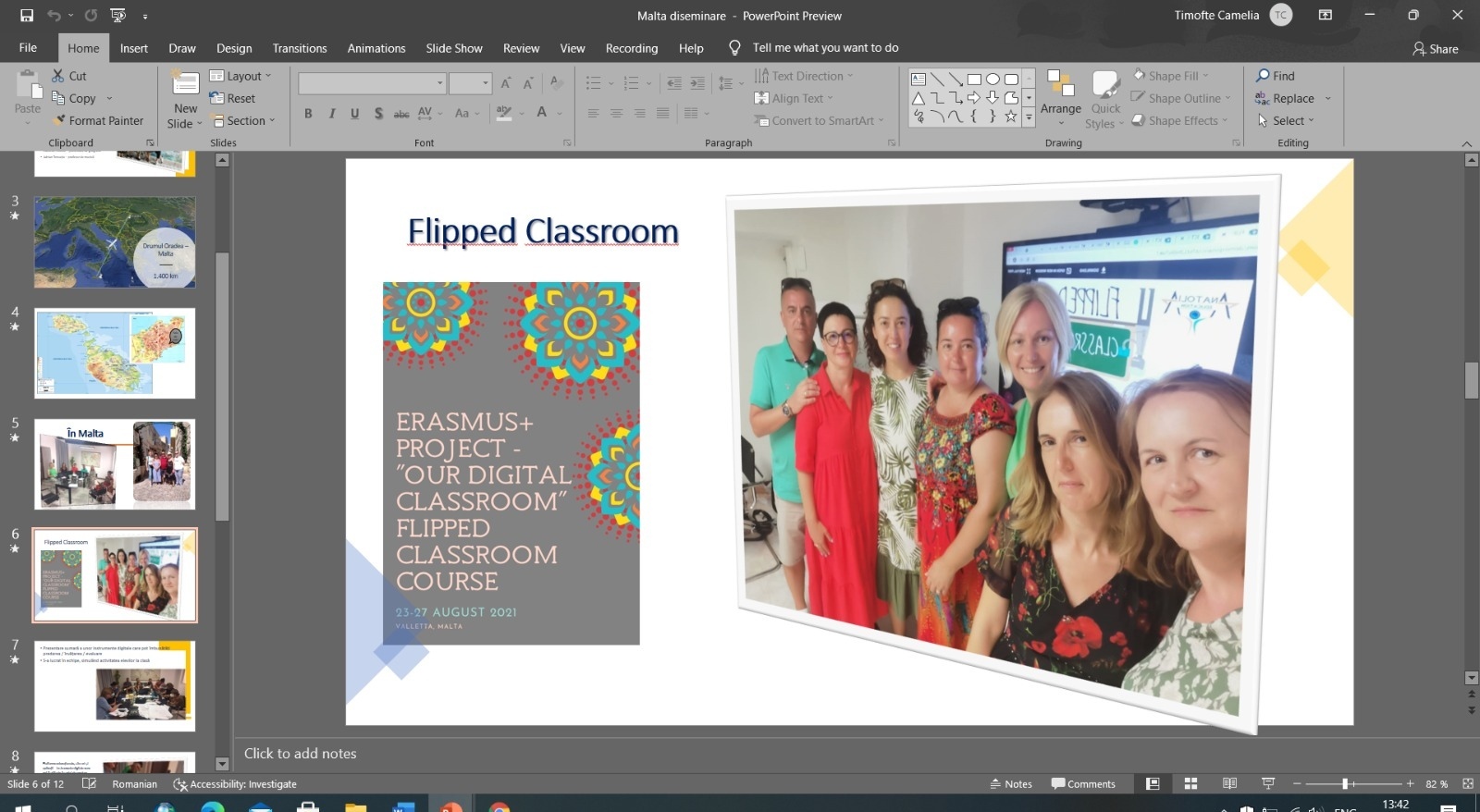
Task: Toggle the Notes pane in status bar
Action: (1011, 783)
